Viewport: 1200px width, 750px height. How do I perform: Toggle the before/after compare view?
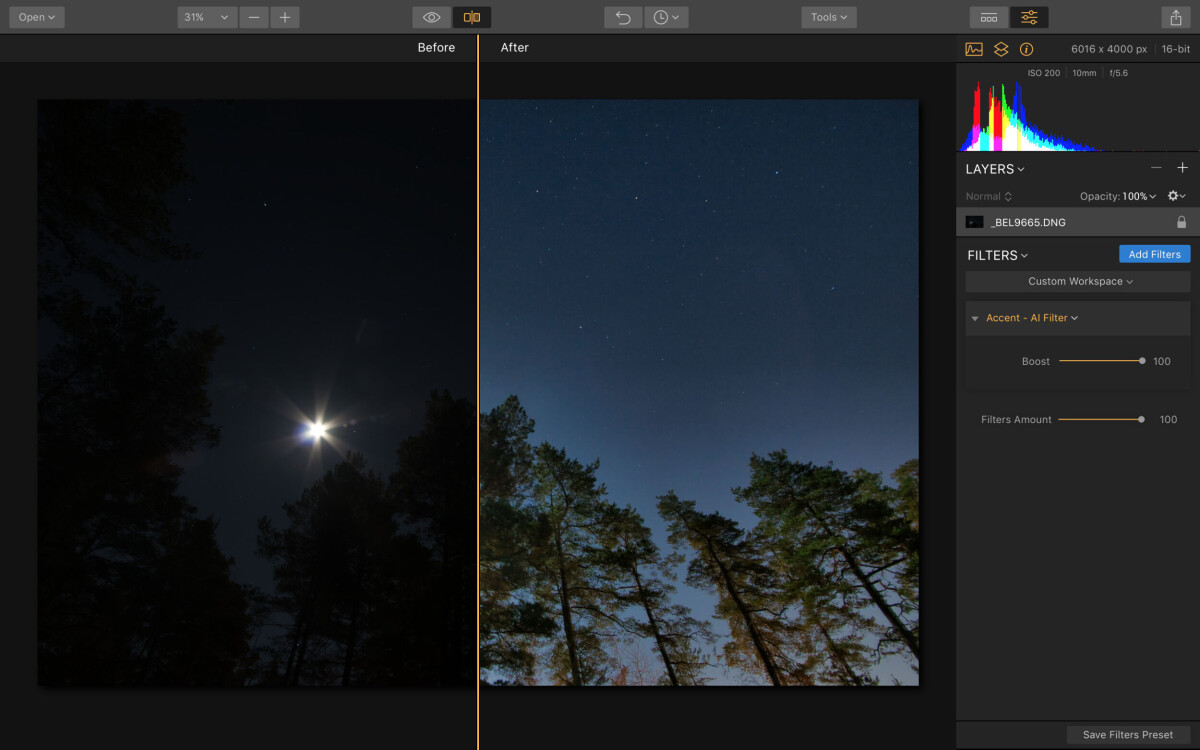pyautogui.click(x=472, y=17)
